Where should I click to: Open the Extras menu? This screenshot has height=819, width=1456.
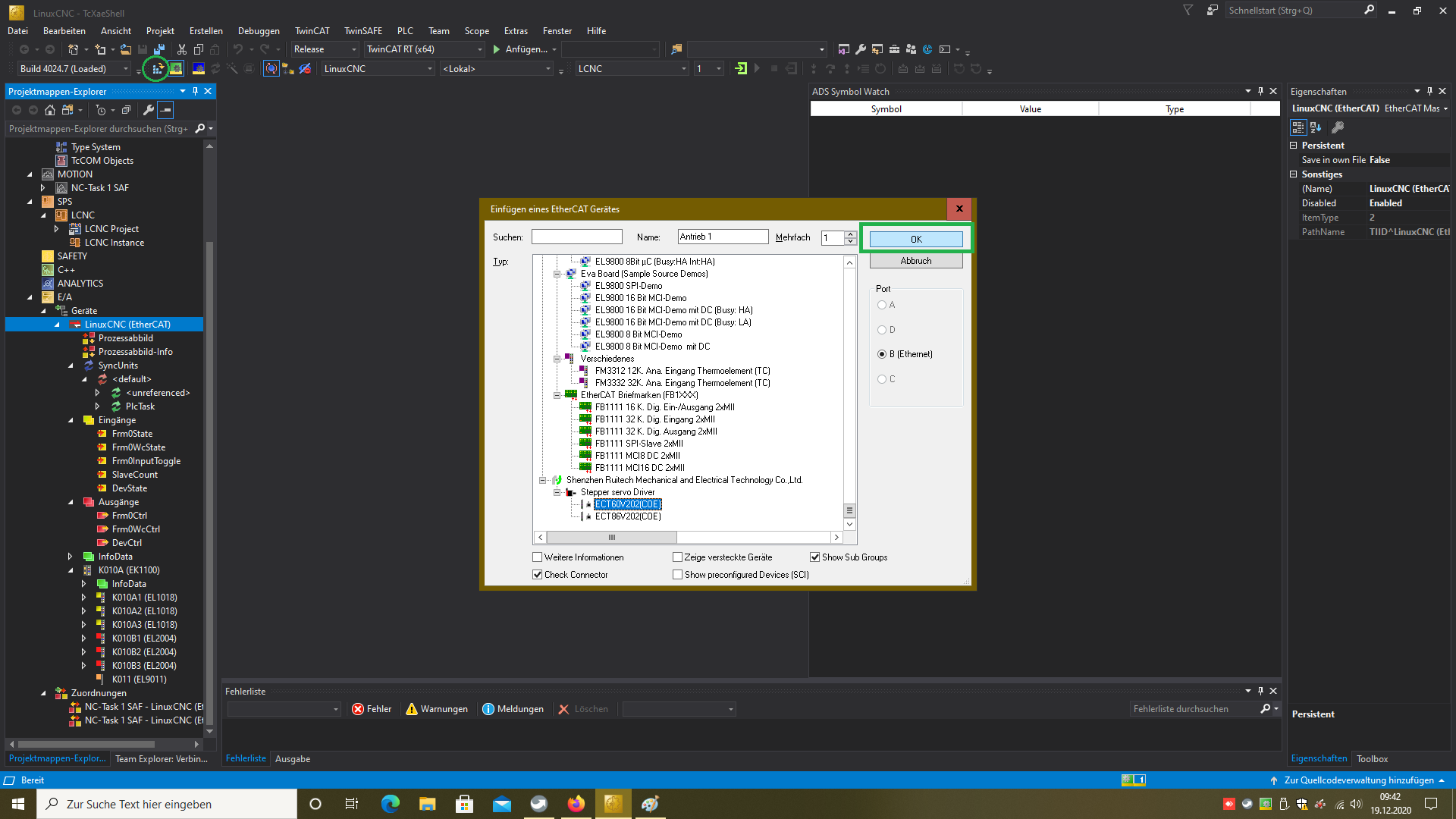pyautogui.click(x=516, y=31)
